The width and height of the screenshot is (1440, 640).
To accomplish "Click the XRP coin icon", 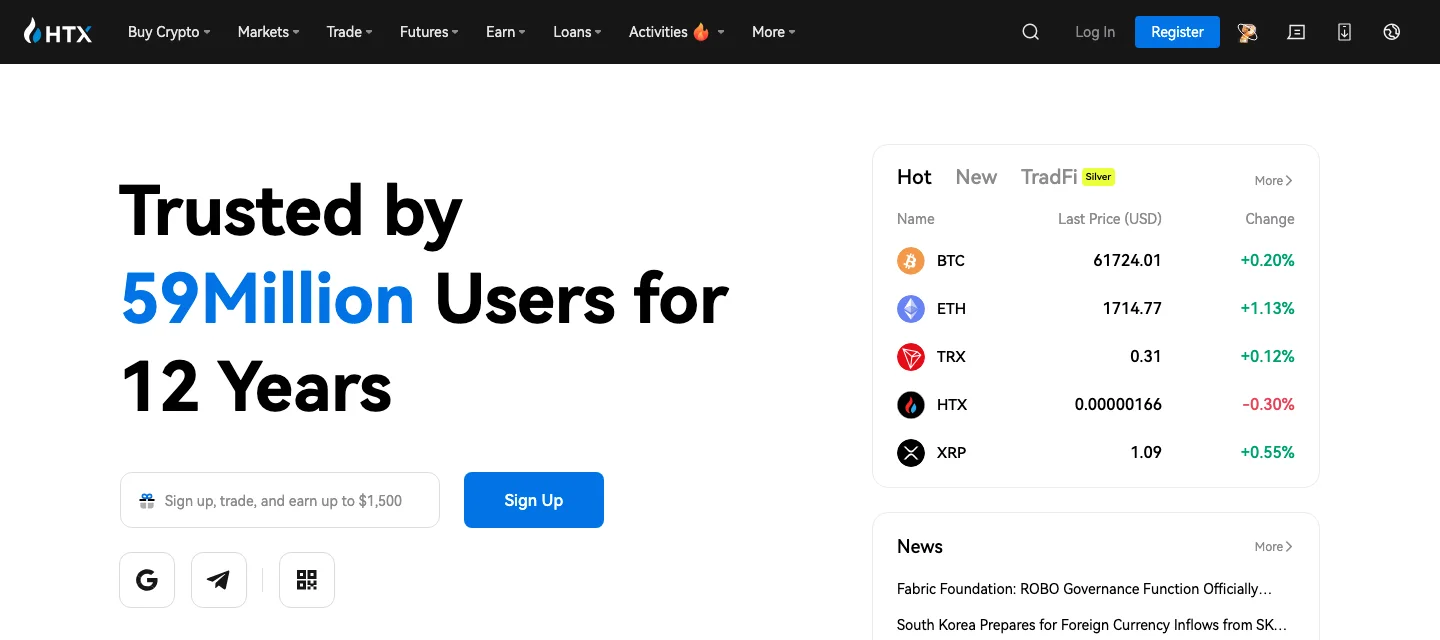I will tap(911, 453).
